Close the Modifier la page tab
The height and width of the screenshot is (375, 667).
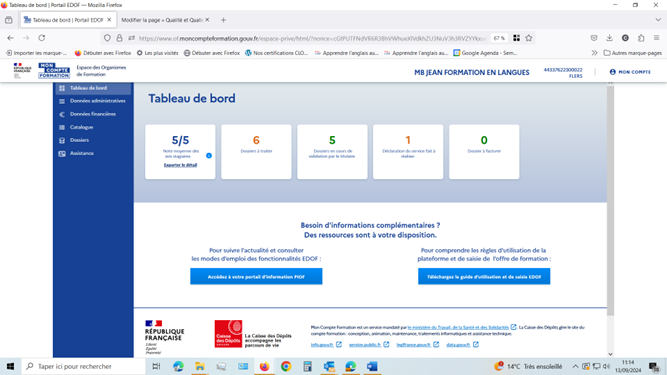coord(207,20)
